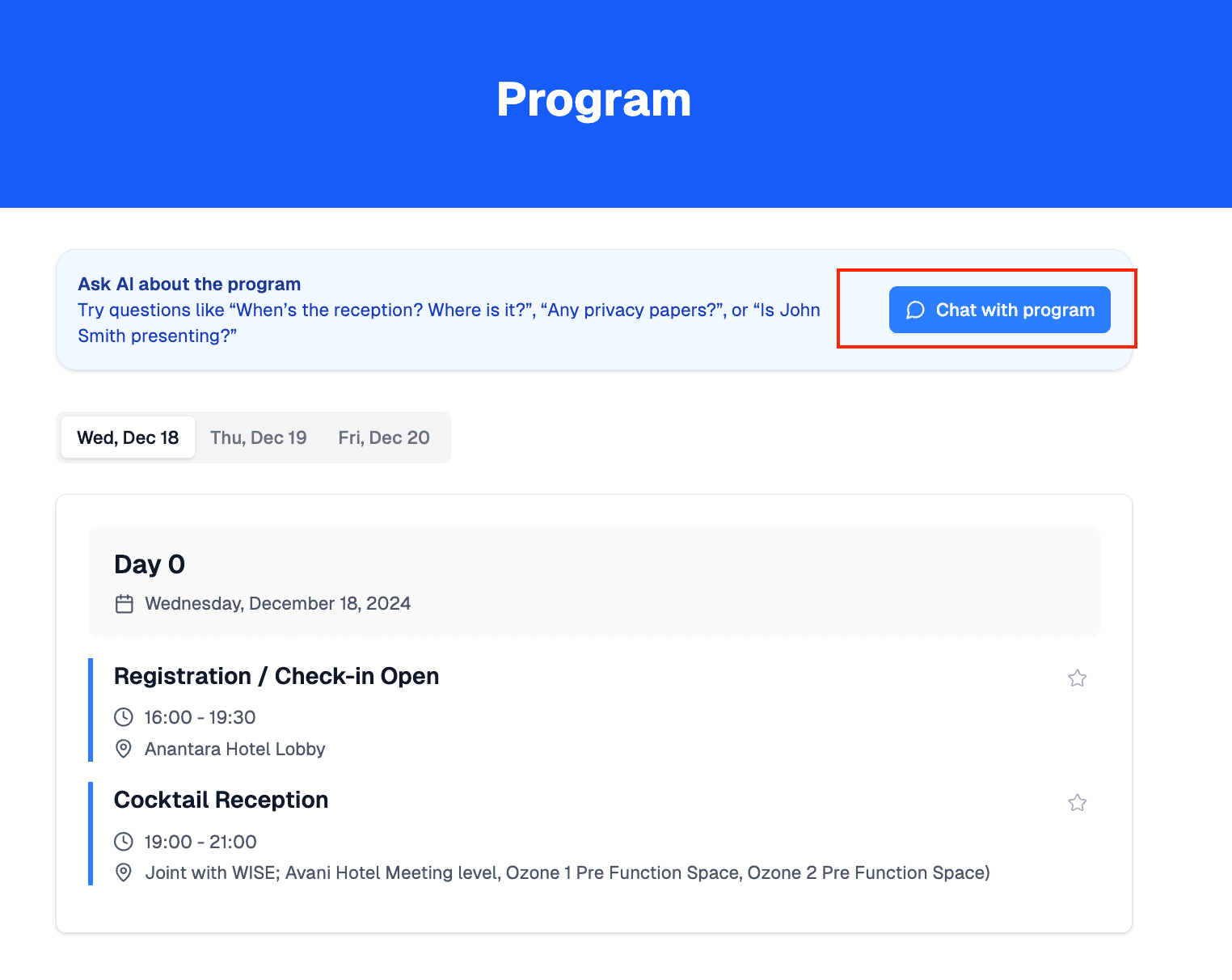1232x980 pixels.
Task: Click the clock icon for Registration / Check-in Open
Action: point(124,717)
